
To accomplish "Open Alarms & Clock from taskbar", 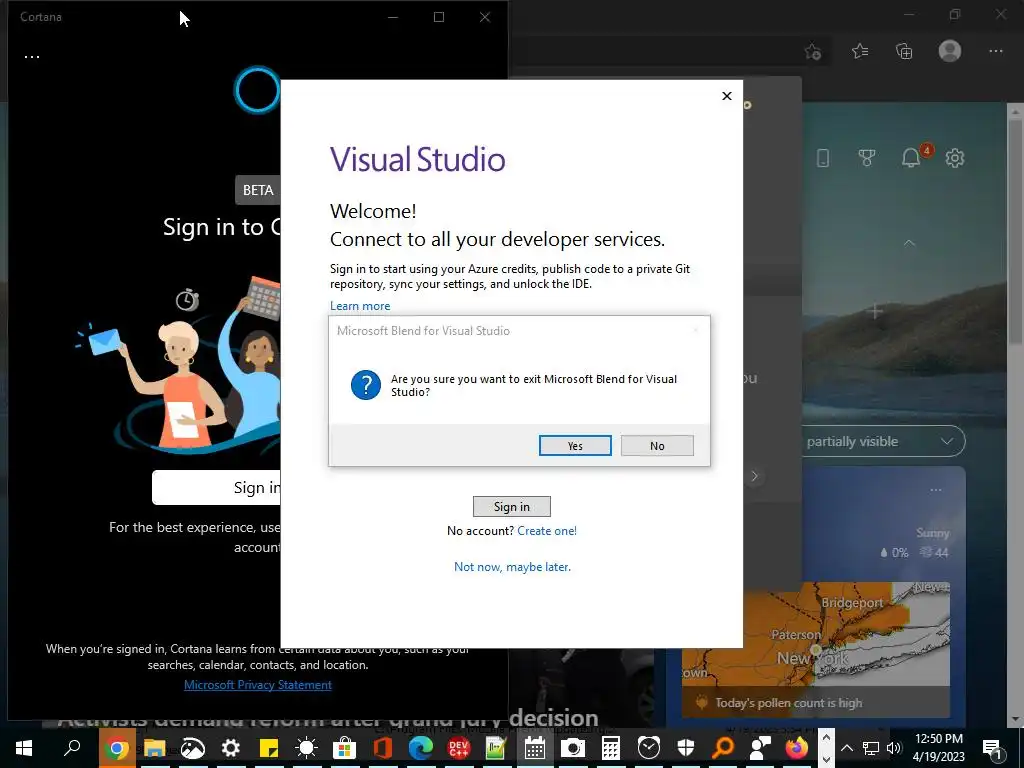I will pos(648,748).
